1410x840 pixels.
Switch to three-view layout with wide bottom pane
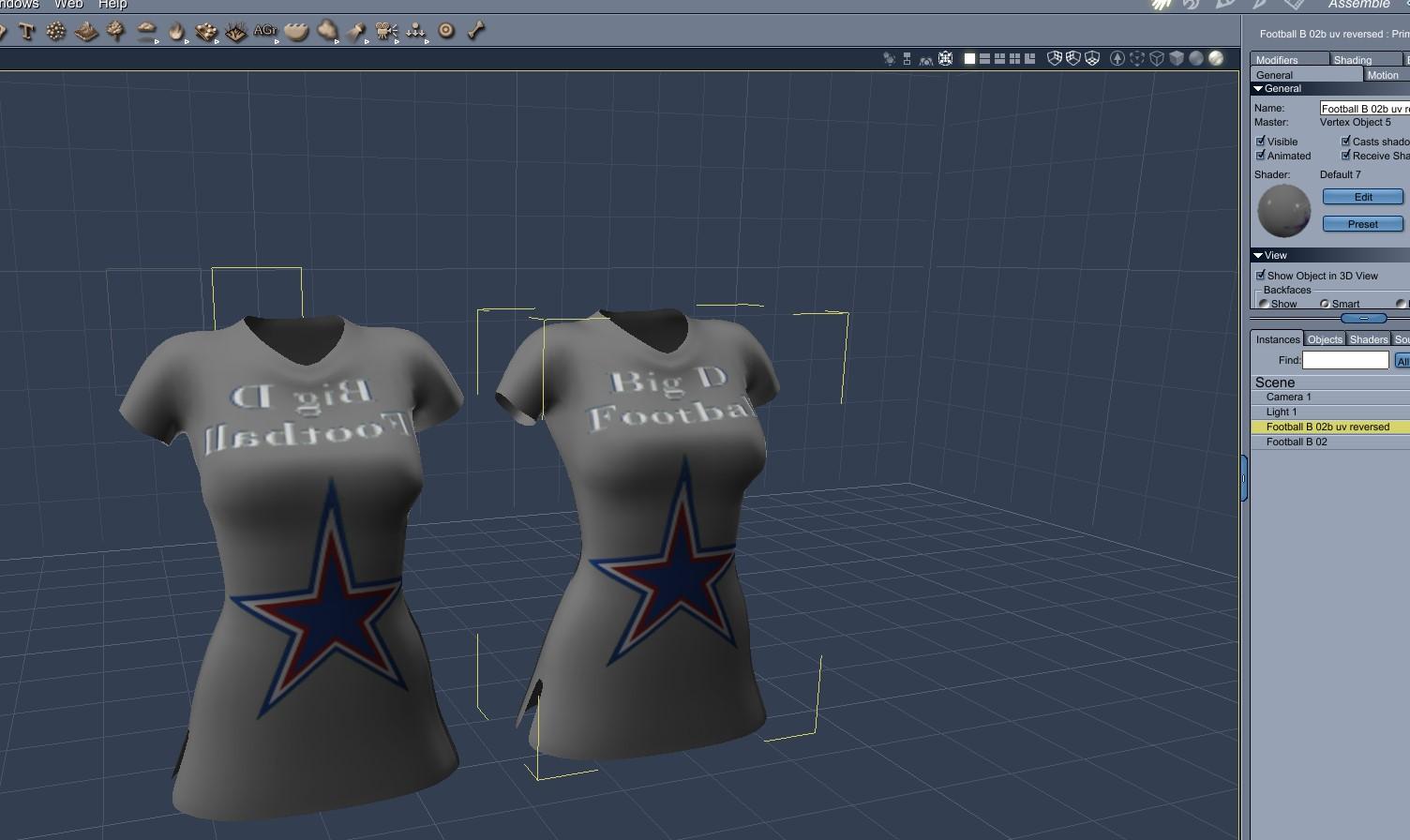pyautogui.click(x=999, y=58)
